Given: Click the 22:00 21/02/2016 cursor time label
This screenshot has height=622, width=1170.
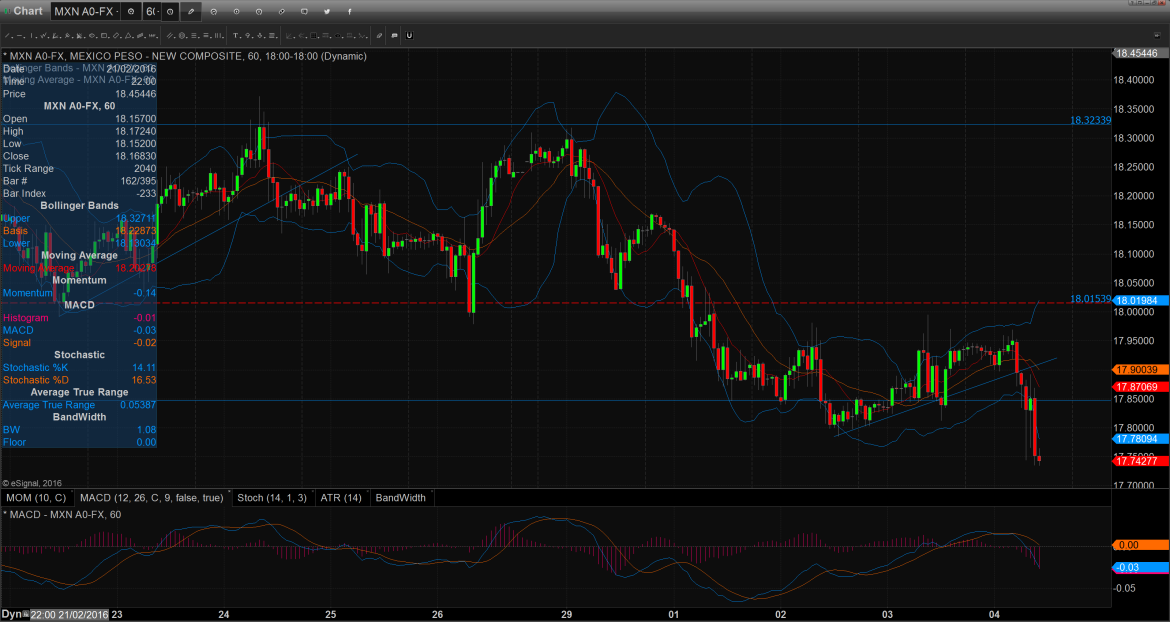Looking at the screenshot, I should click(x=68, y=615).
